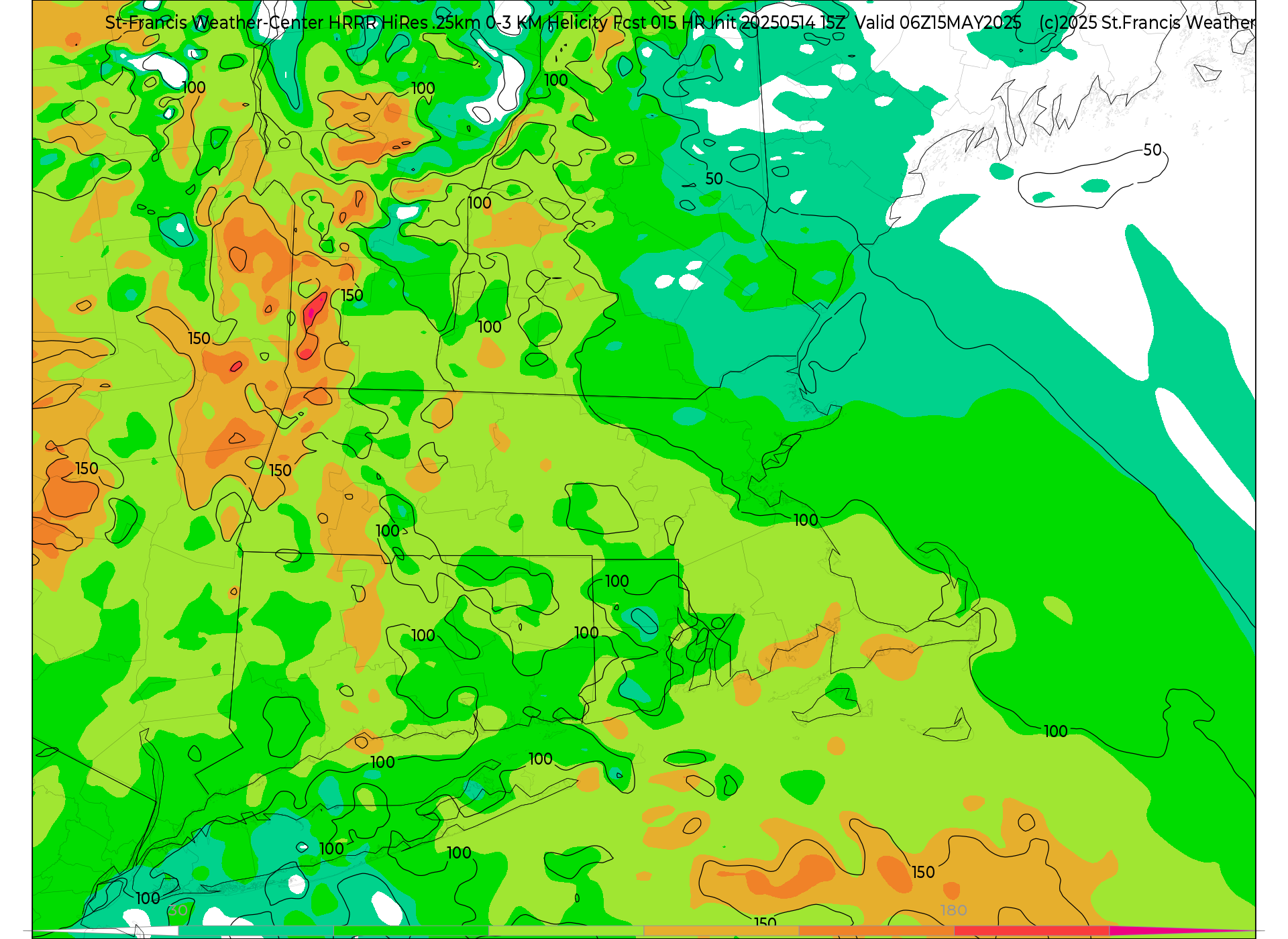Select the teal segment of the color bar
Viewport: 1288px width, 939px height.
coord(256,930)
